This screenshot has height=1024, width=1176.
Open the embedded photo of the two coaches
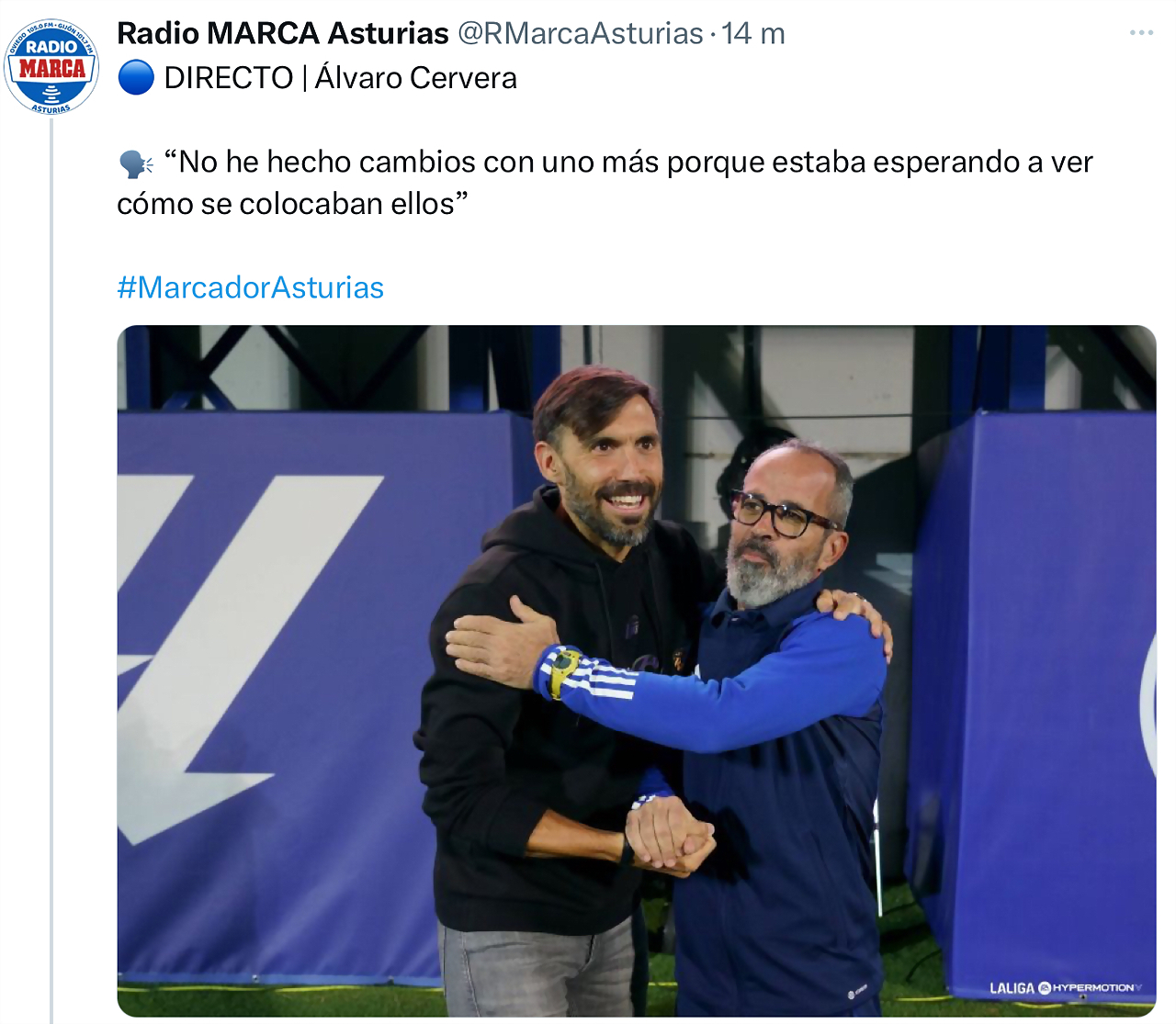point(637,671)
